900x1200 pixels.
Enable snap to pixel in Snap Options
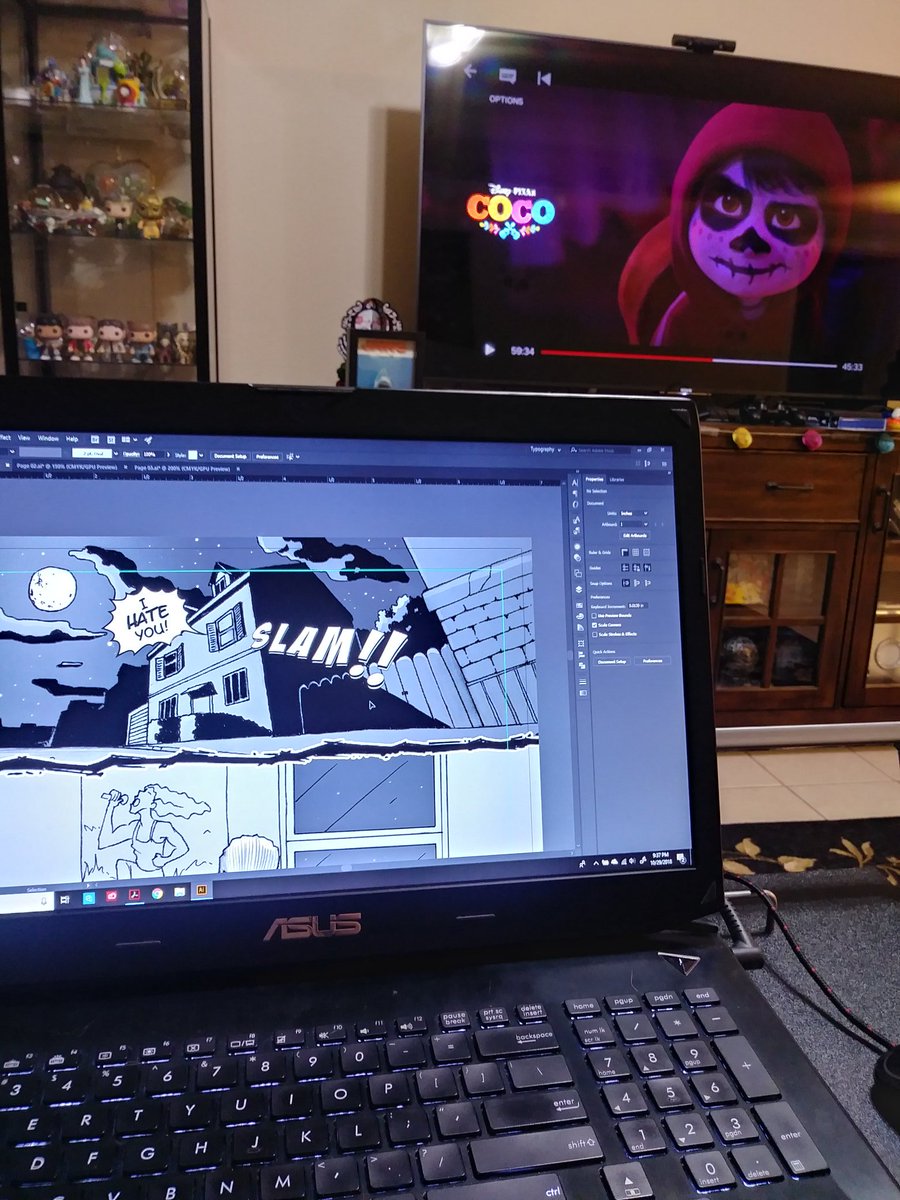(637, 583)
